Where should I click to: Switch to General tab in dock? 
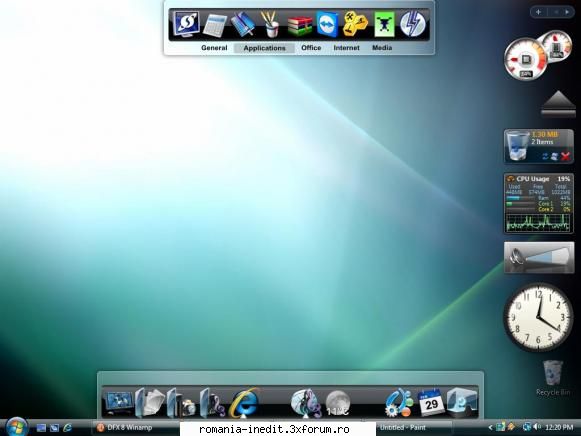click(x=214, y=48)
